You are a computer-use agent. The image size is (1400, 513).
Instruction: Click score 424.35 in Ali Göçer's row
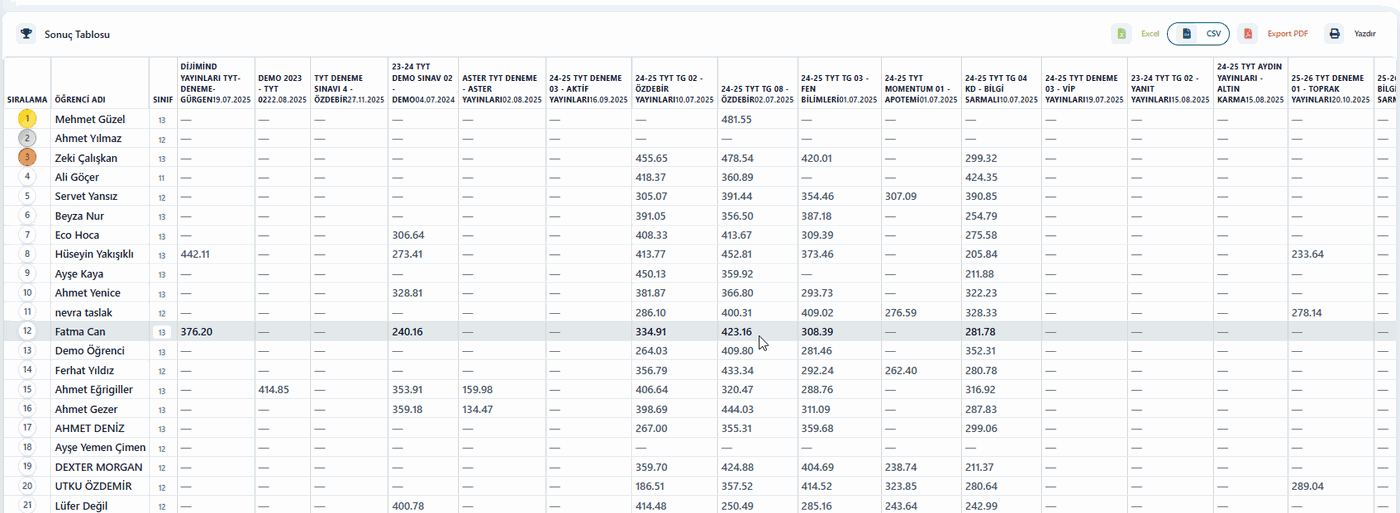point(981,177)
